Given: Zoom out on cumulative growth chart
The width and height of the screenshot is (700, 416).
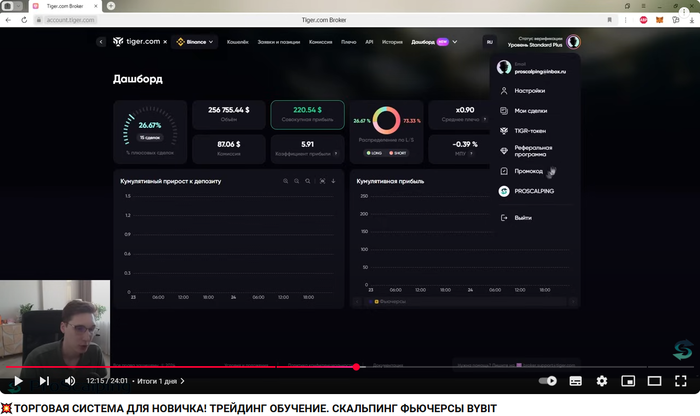Looking at the screenshot, I should (296, 181).
